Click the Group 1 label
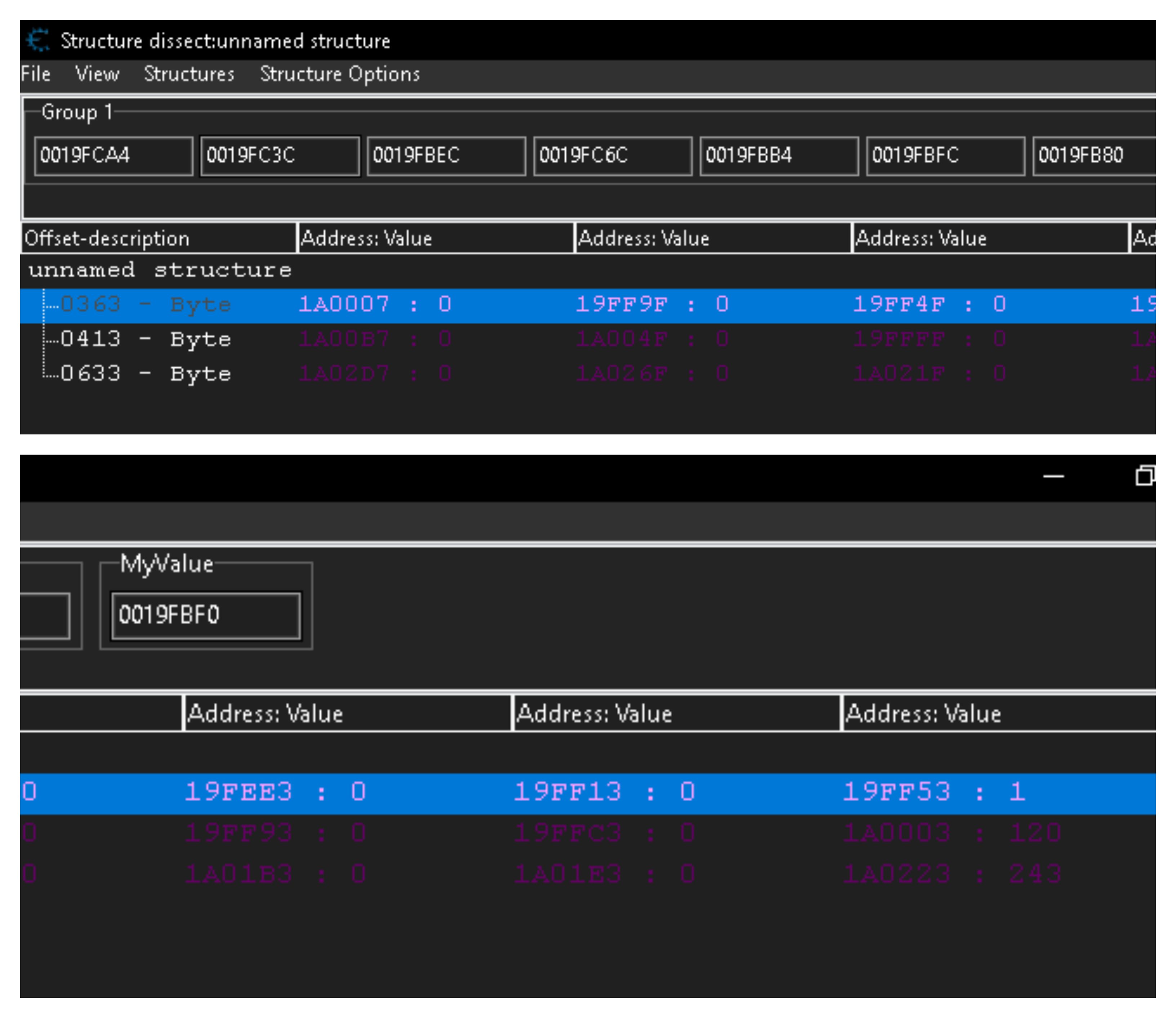Screen dimensions: 1176x1018 (x=77, y=112)
